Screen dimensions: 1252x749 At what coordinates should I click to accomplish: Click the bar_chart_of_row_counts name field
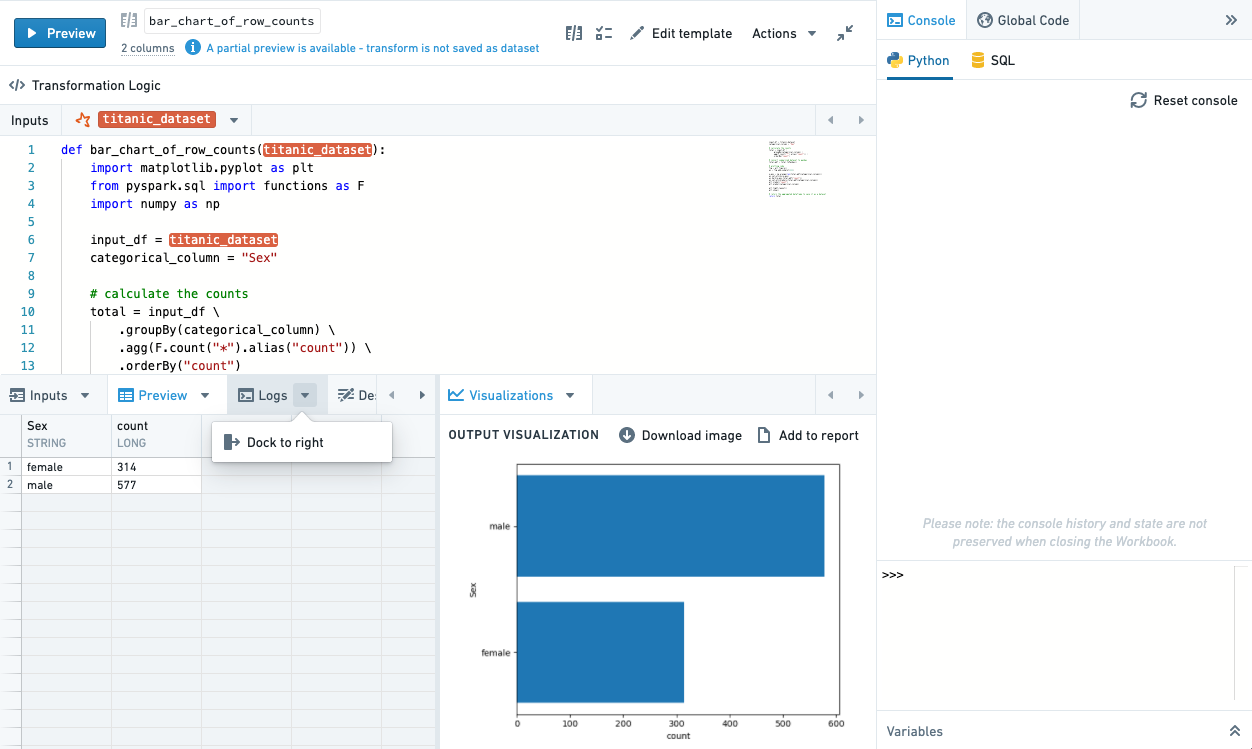(x=232, y=21)
